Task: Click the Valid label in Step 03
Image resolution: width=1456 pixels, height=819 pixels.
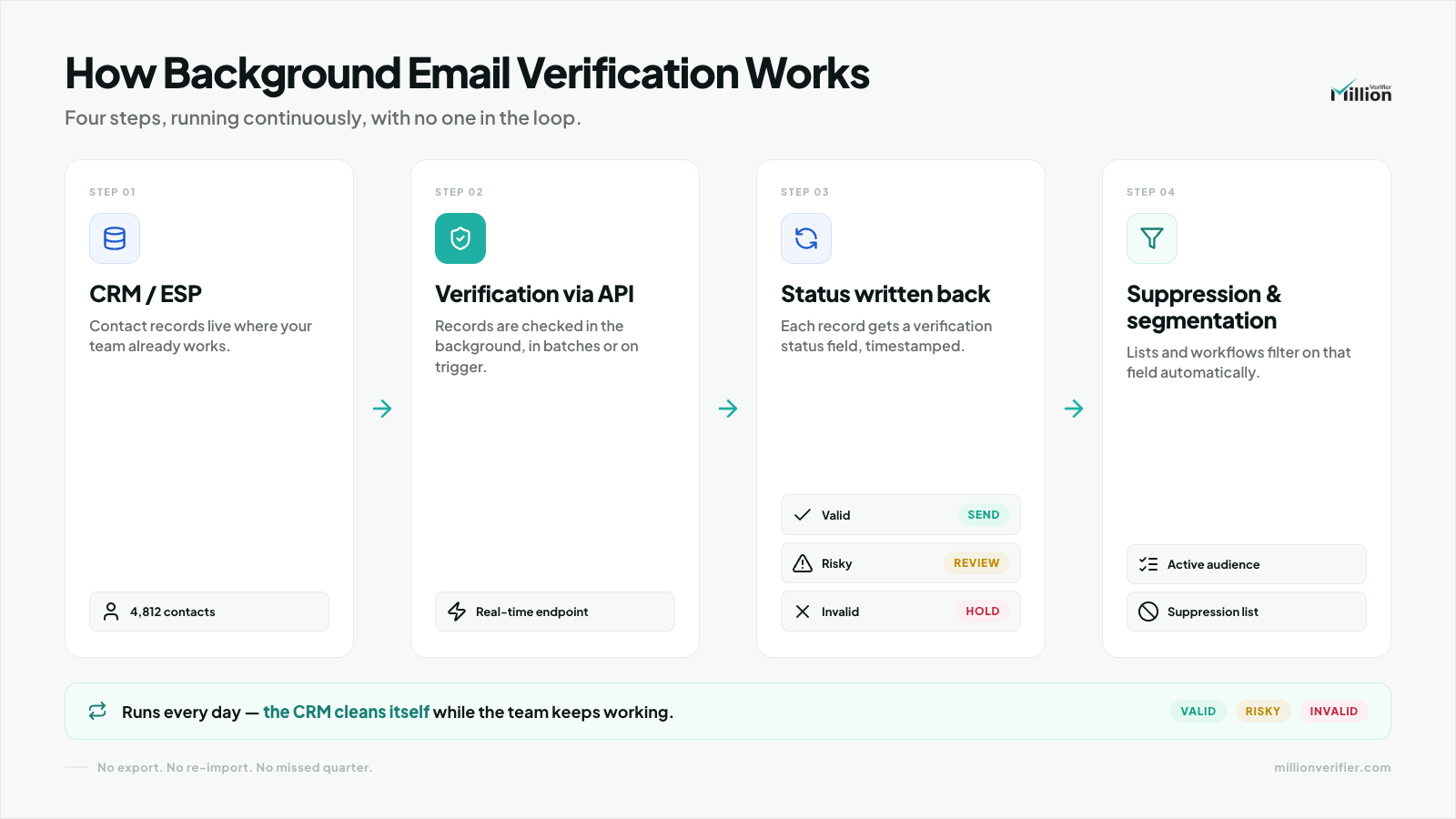Action: pyautogui.click(x=836, y=515)
